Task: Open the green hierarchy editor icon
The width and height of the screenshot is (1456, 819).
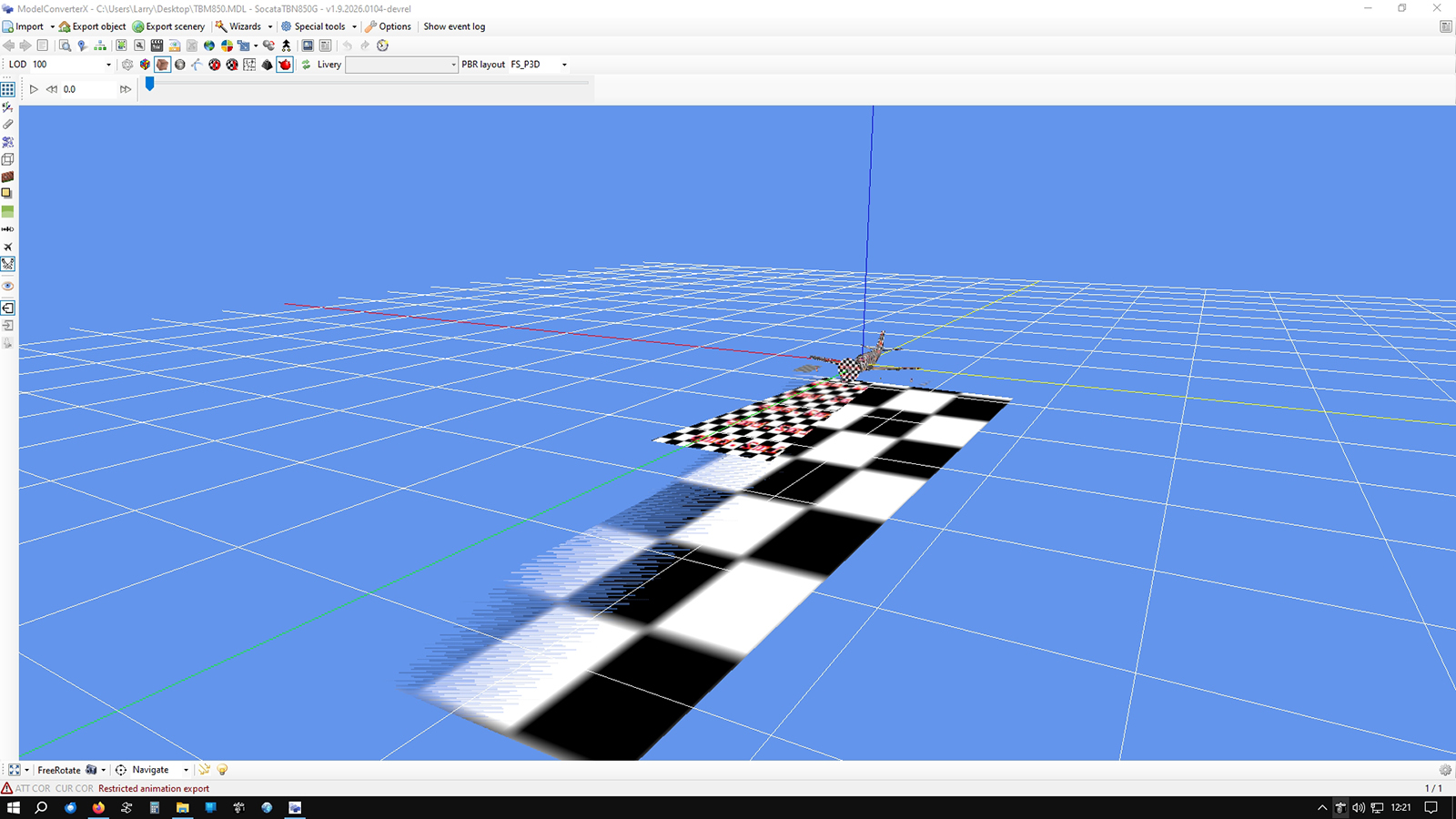Action: [x=100, y=45]
